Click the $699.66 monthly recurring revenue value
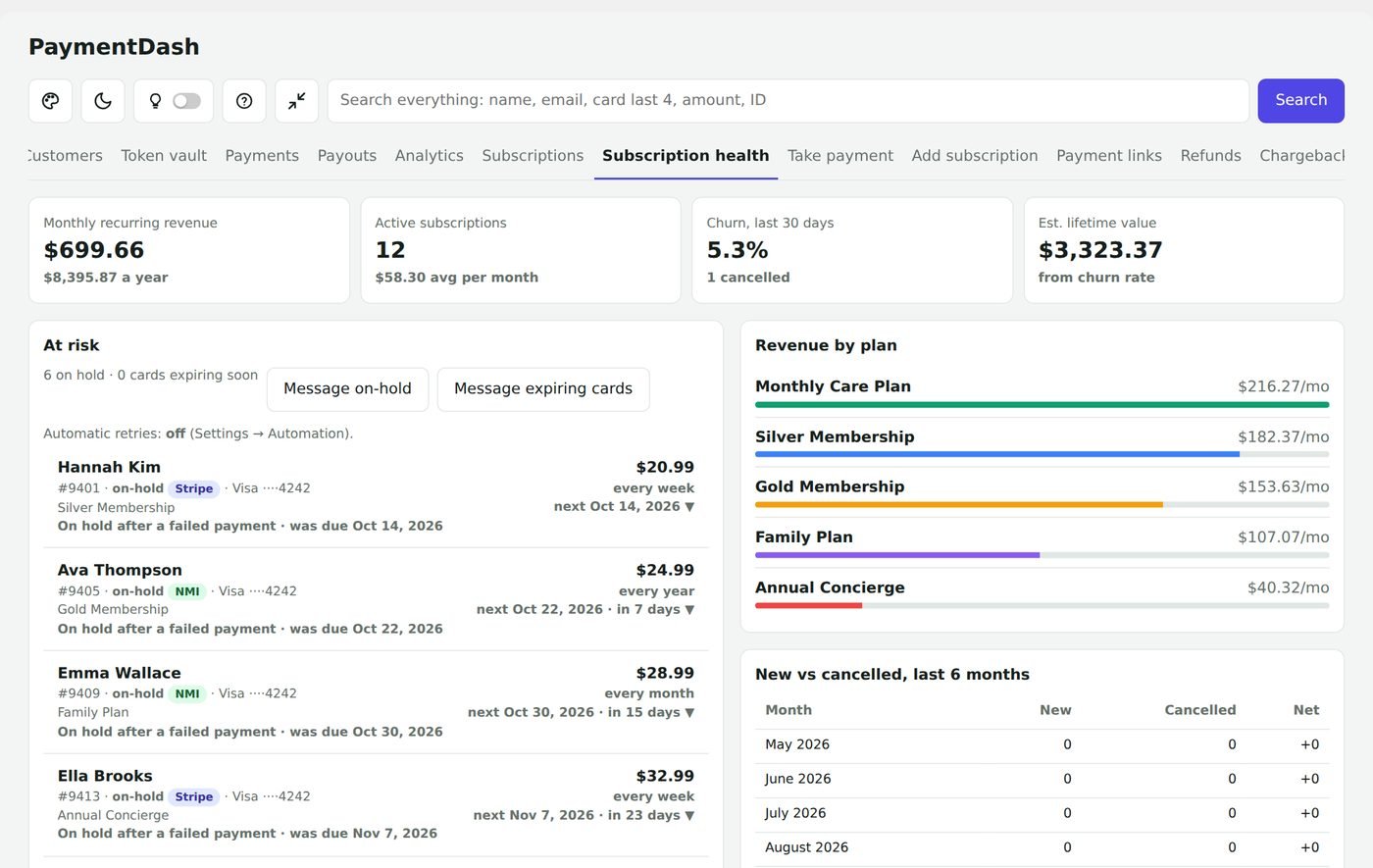The height and width of the screenshot is (868, 1373). pos(94,251)
